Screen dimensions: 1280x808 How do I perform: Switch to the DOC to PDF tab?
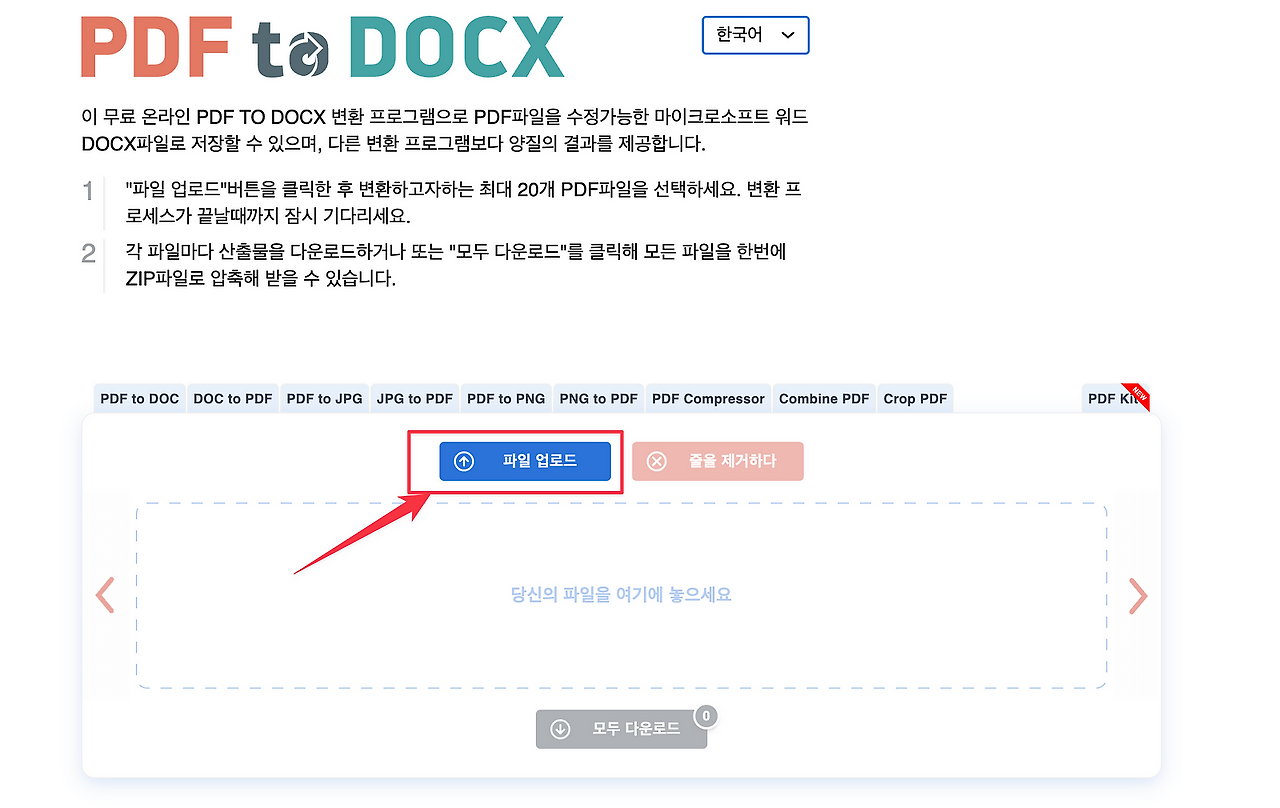[233, 398]
